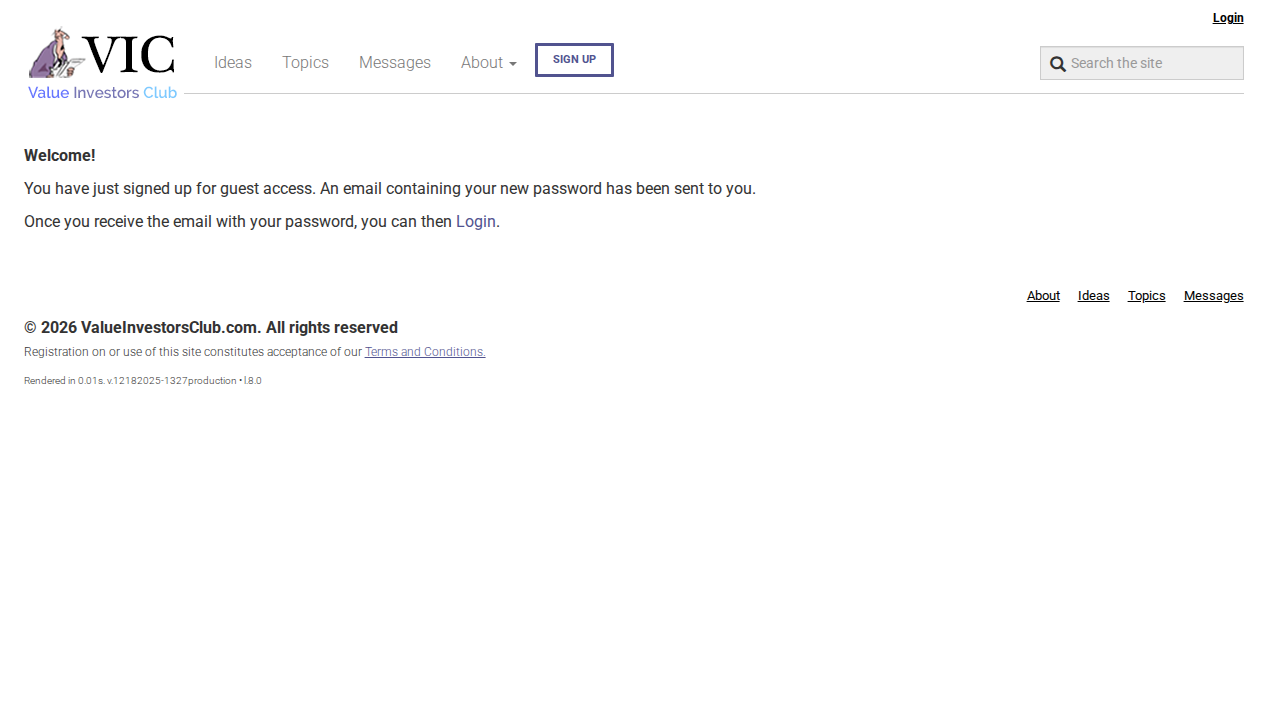1280x720 pixels.
Task: Click the magnifying glass search icon
Action: point(1057,64)
